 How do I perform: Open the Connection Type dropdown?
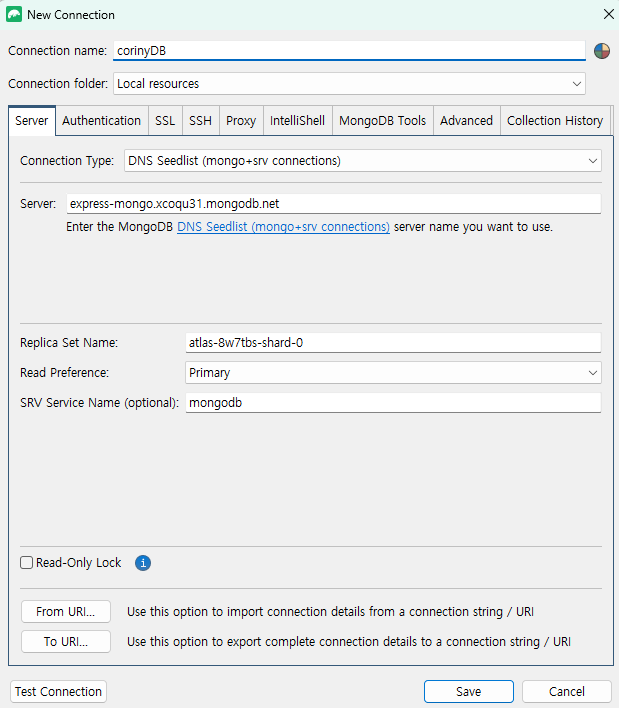click(x=363, y=161)
